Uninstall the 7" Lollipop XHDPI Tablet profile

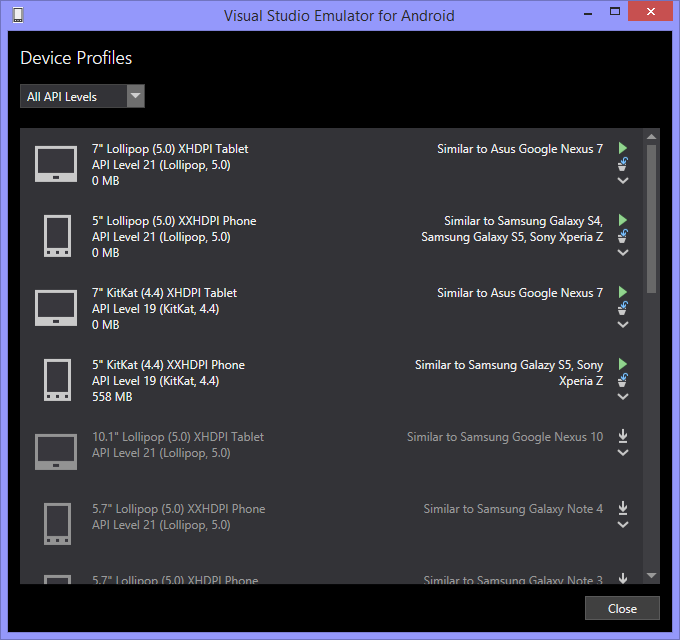(623, 164)
